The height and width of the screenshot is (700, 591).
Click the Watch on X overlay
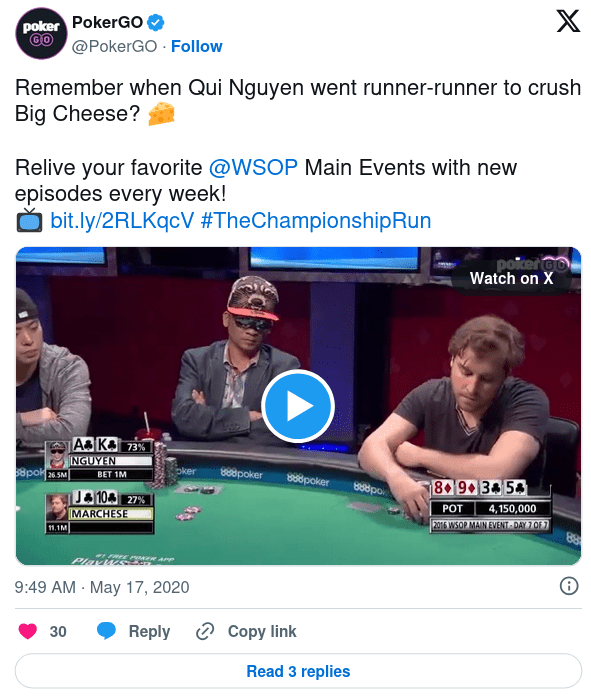511,278
